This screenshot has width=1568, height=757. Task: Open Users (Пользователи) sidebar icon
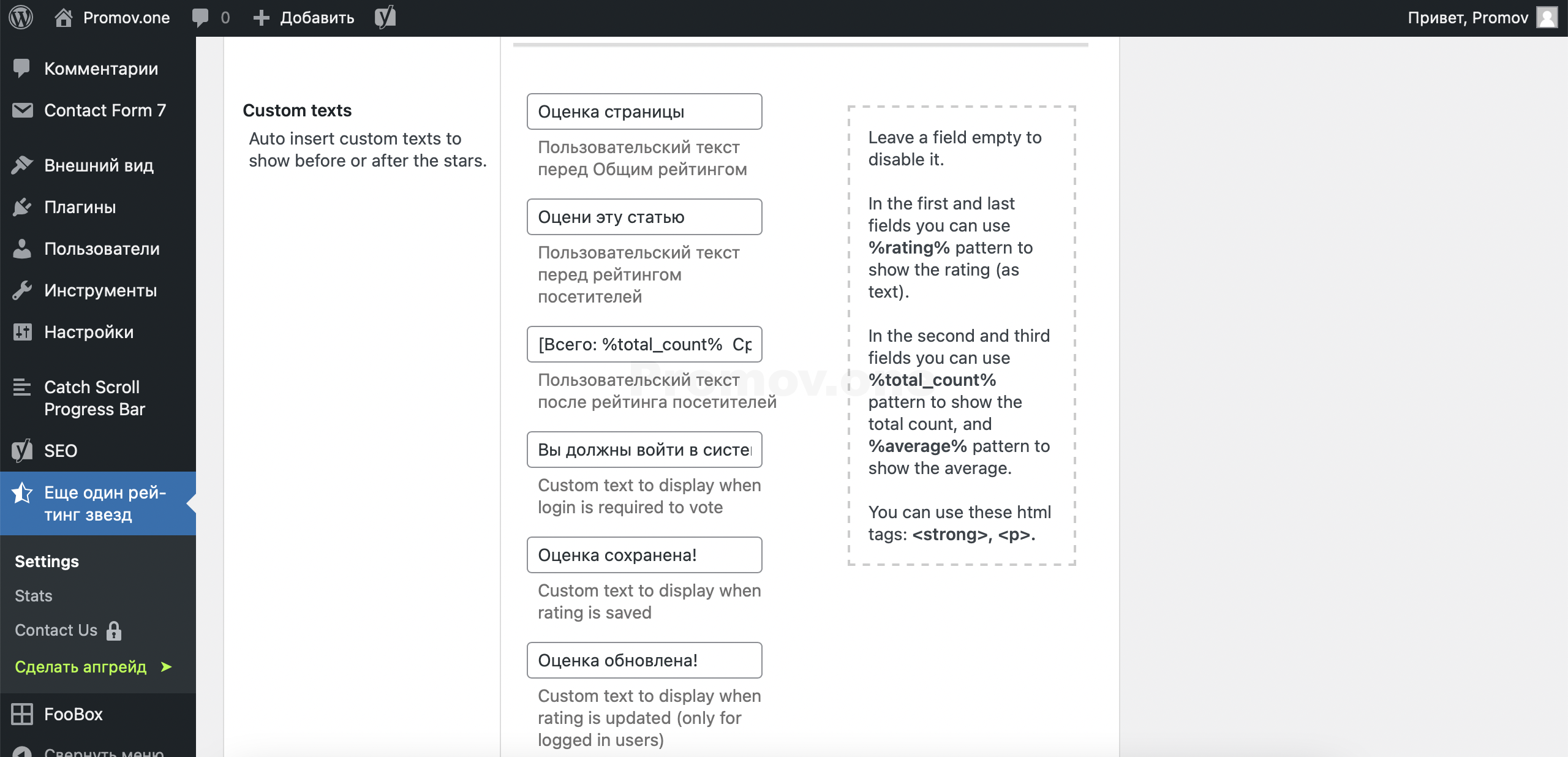point(22,249)
